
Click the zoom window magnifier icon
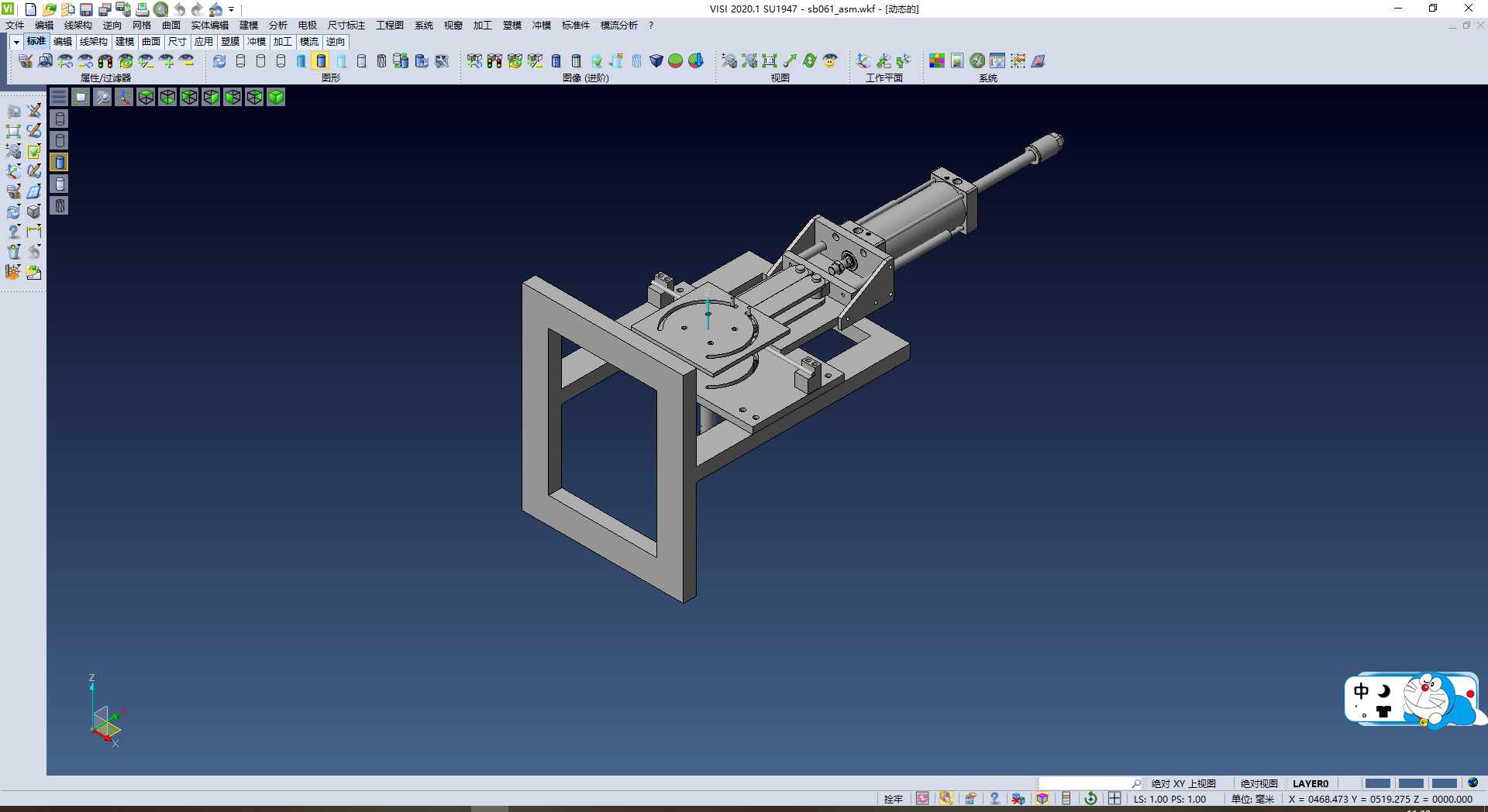point(102,97)
